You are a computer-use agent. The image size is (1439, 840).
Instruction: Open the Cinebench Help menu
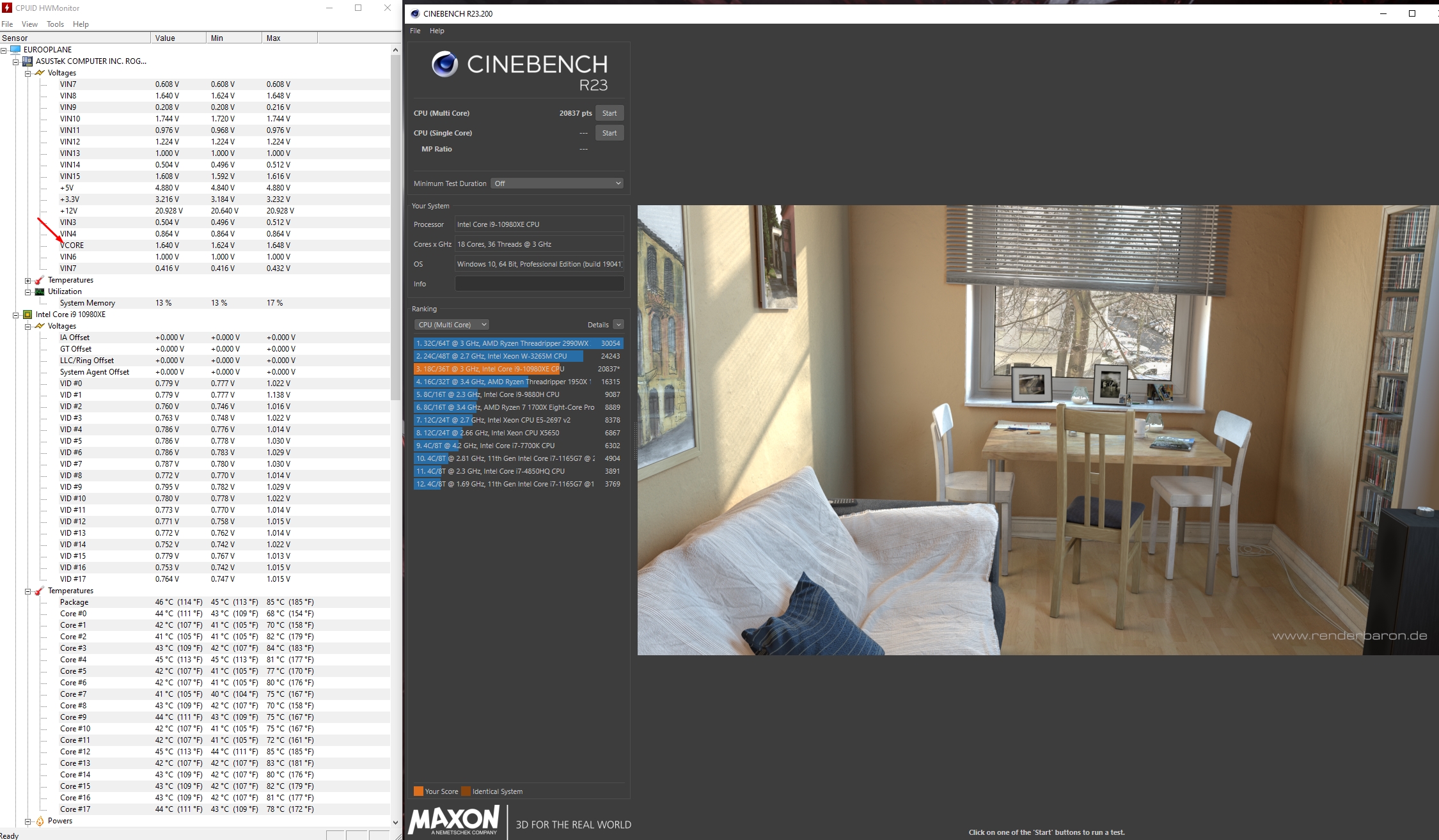pos(437,31)
